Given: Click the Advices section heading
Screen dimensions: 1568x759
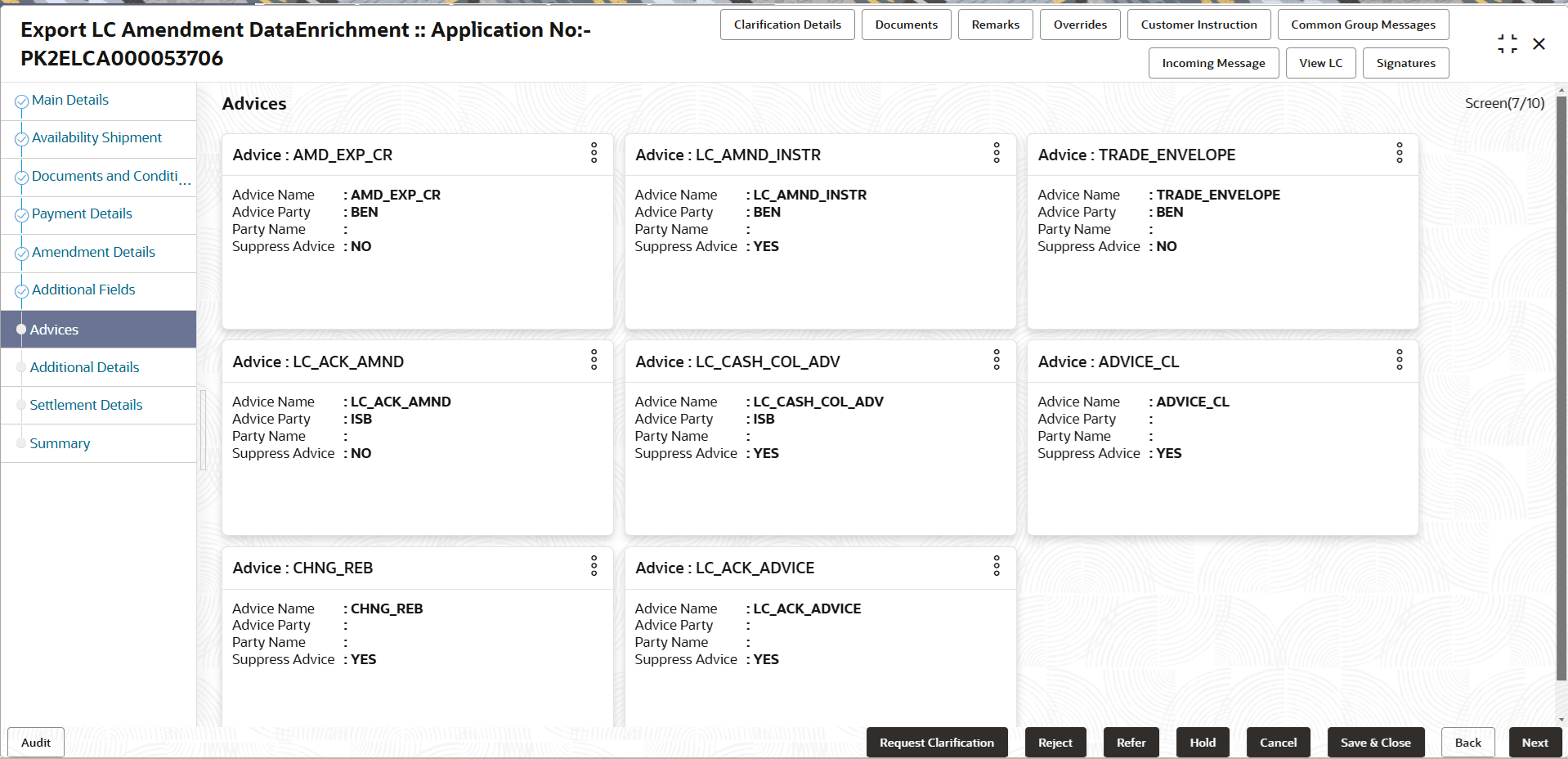Looking at the screenshot, I should click(254, 104).
